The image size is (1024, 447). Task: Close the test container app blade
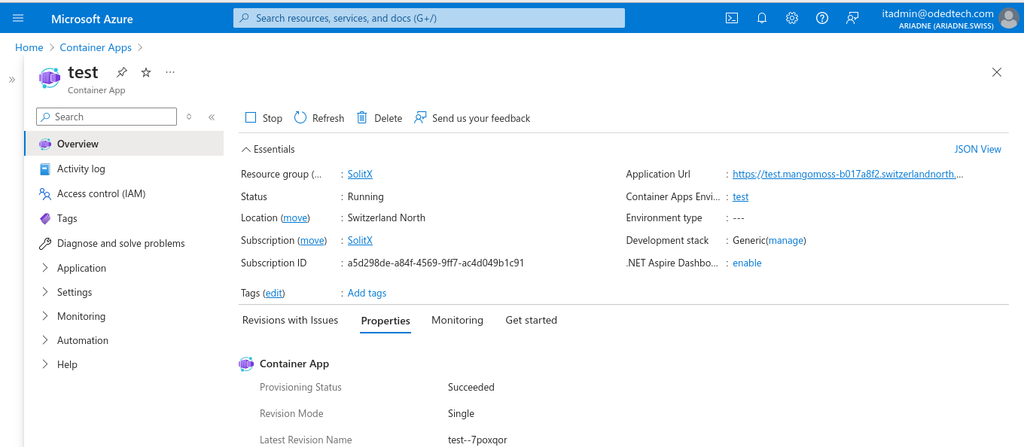[997, 73]
